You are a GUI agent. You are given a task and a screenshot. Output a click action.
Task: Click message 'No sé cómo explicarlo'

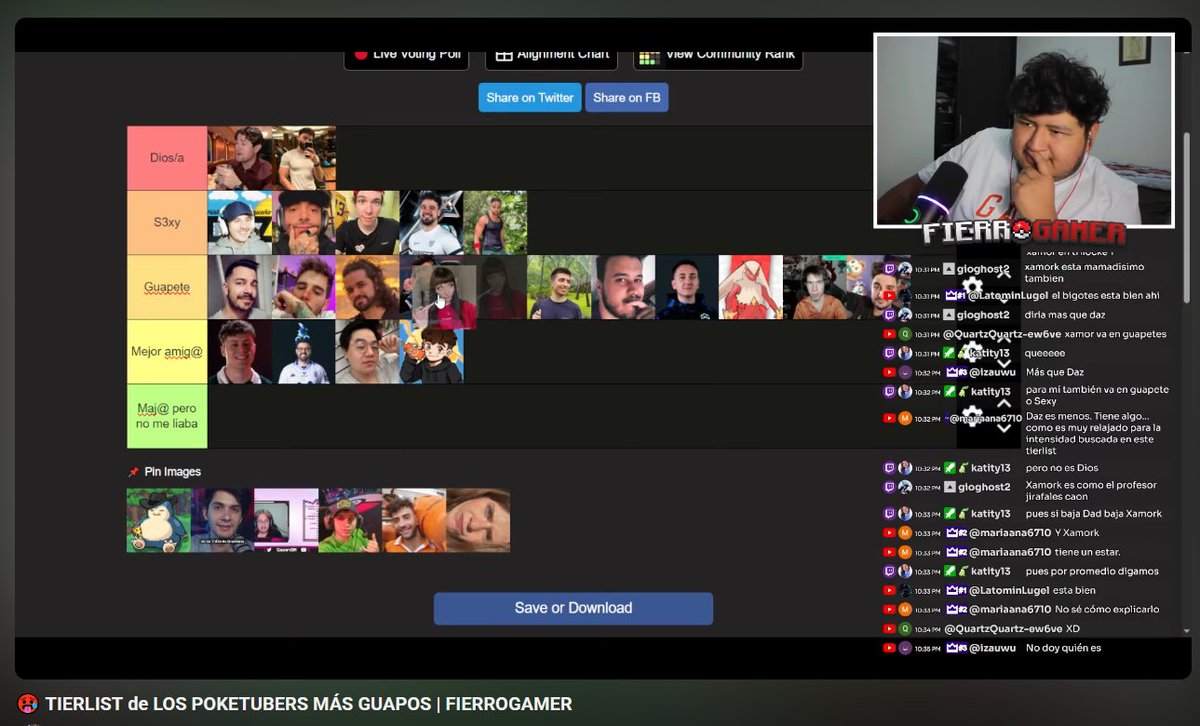pos(1107,609)
